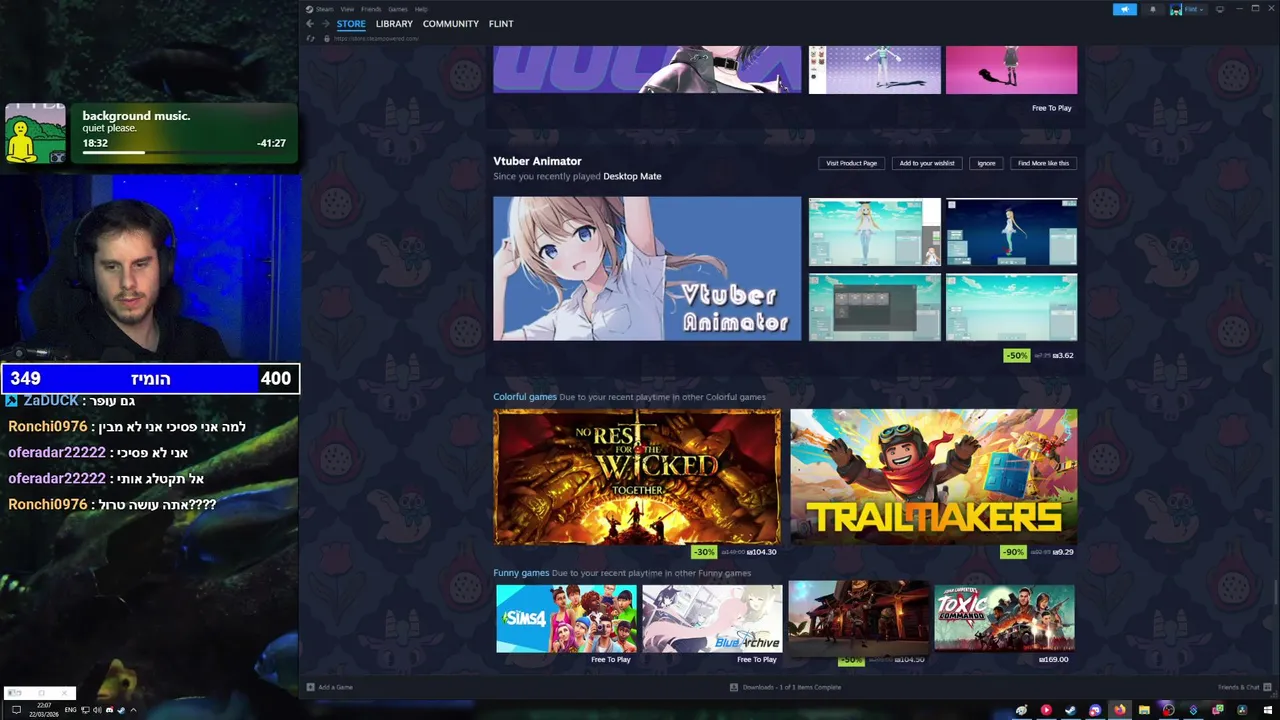The image size is (1280, 720).
Task: Open Downloads manager icon
Action: click(734, 687)
